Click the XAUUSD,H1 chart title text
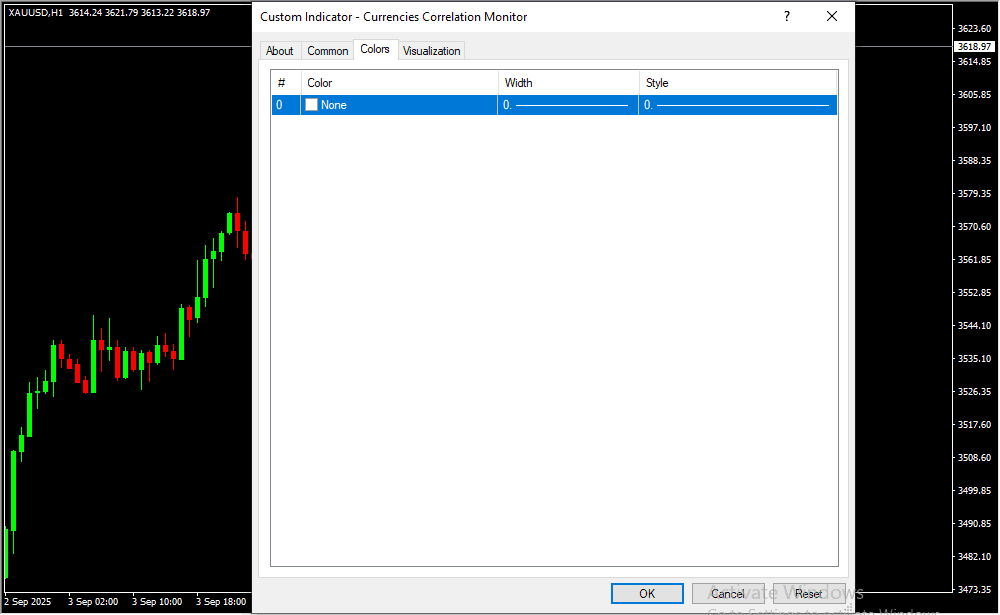The image size is (1000, 615). [x=36, y=12]
